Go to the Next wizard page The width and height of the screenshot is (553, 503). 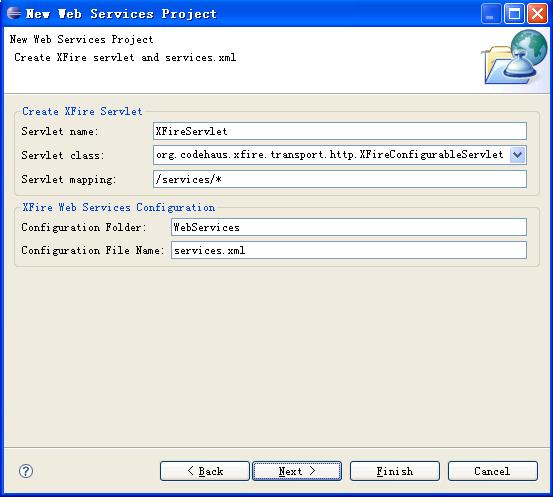coord(297,471)
